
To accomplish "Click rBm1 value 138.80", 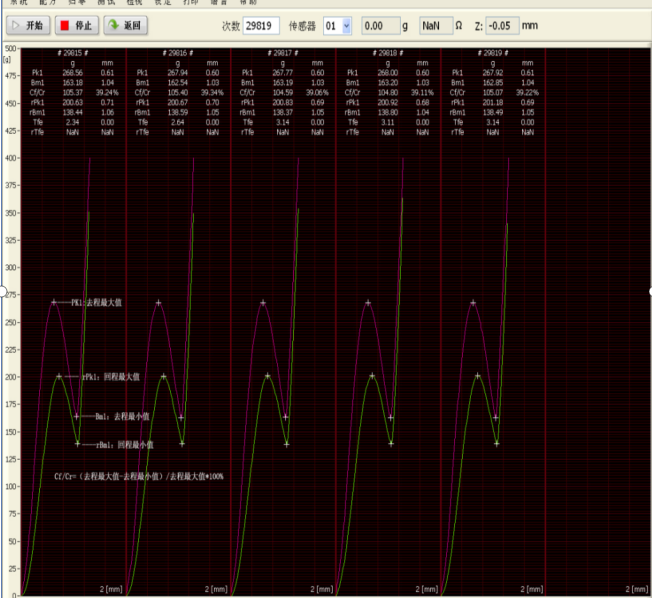I will [388, 113].
